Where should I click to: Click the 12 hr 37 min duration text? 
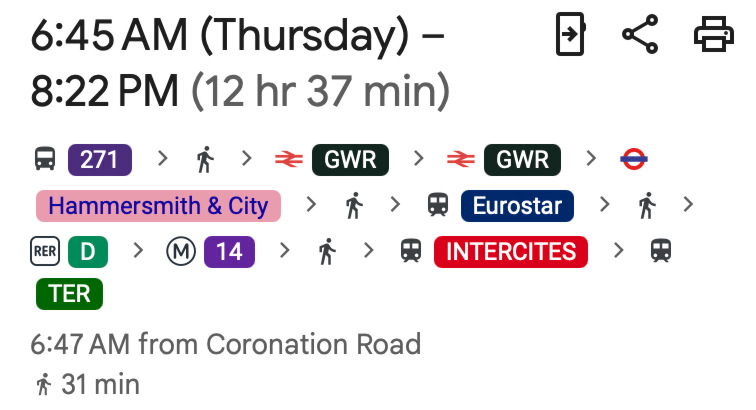point(320,93)
